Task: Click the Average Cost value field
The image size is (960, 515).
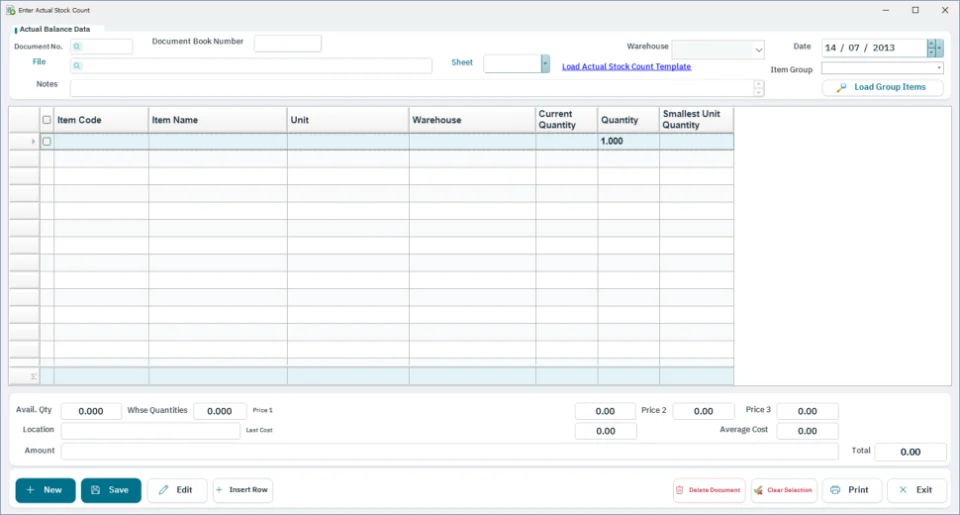Action: click(808, 431)
